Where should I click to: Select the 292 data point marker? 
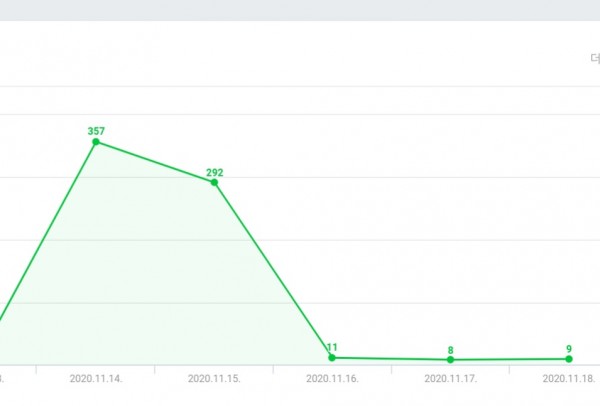(214, 182)
